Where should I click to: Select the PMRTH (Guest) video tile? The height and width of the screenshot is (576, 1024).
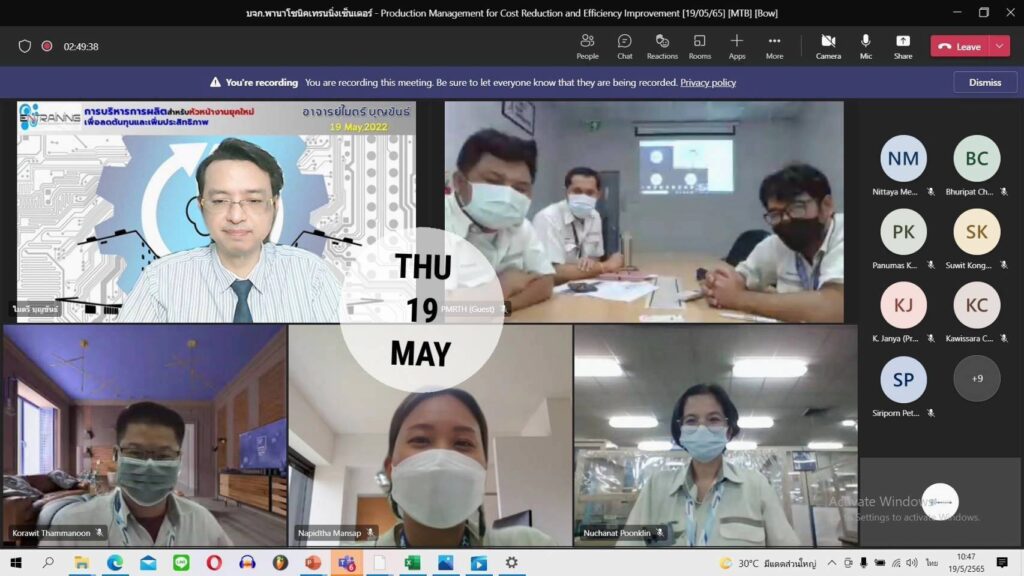tap(644, 212)
